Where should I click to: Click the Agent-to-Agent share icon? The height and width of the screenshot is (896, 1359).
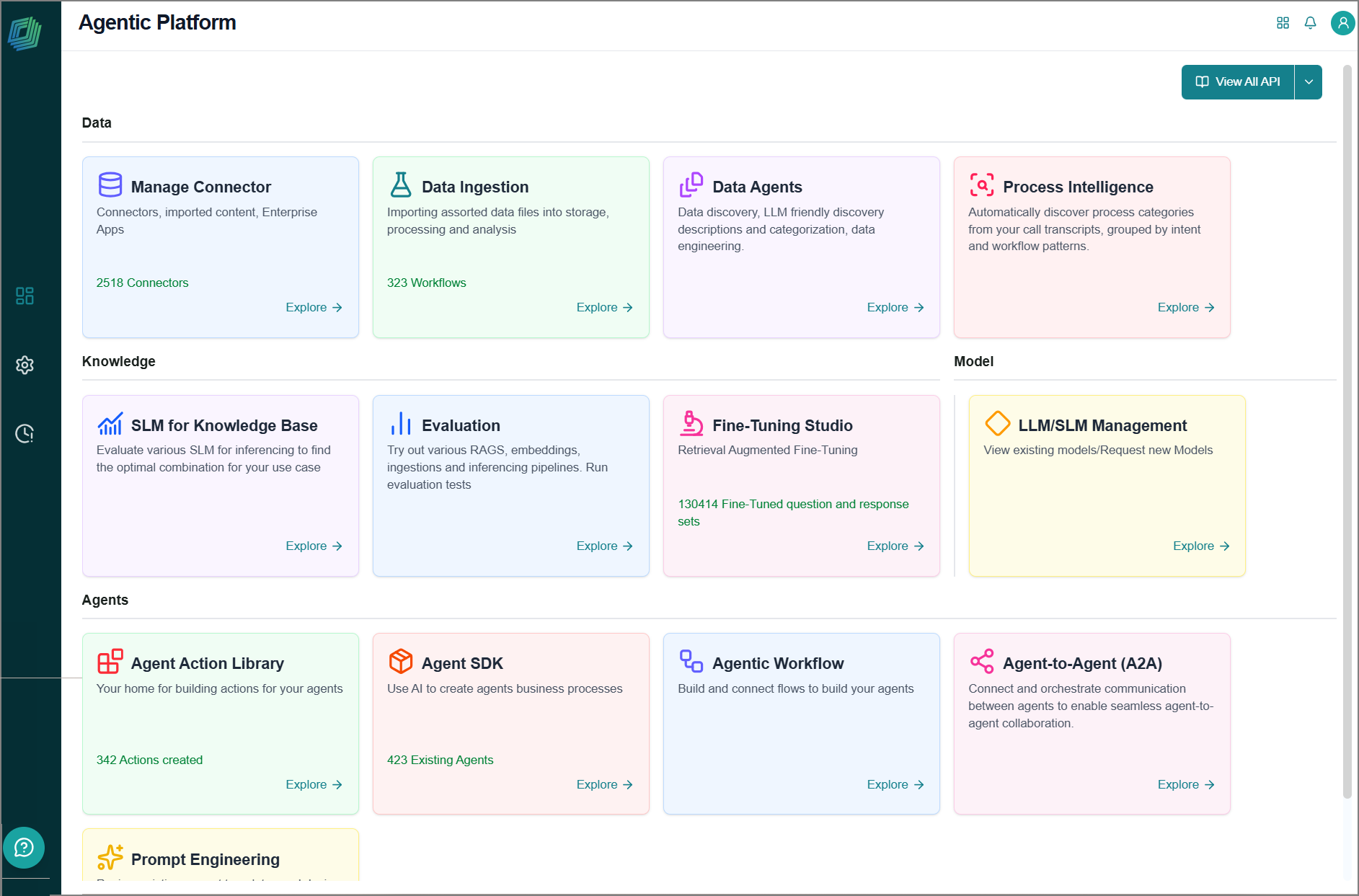[x=982, y=661]
